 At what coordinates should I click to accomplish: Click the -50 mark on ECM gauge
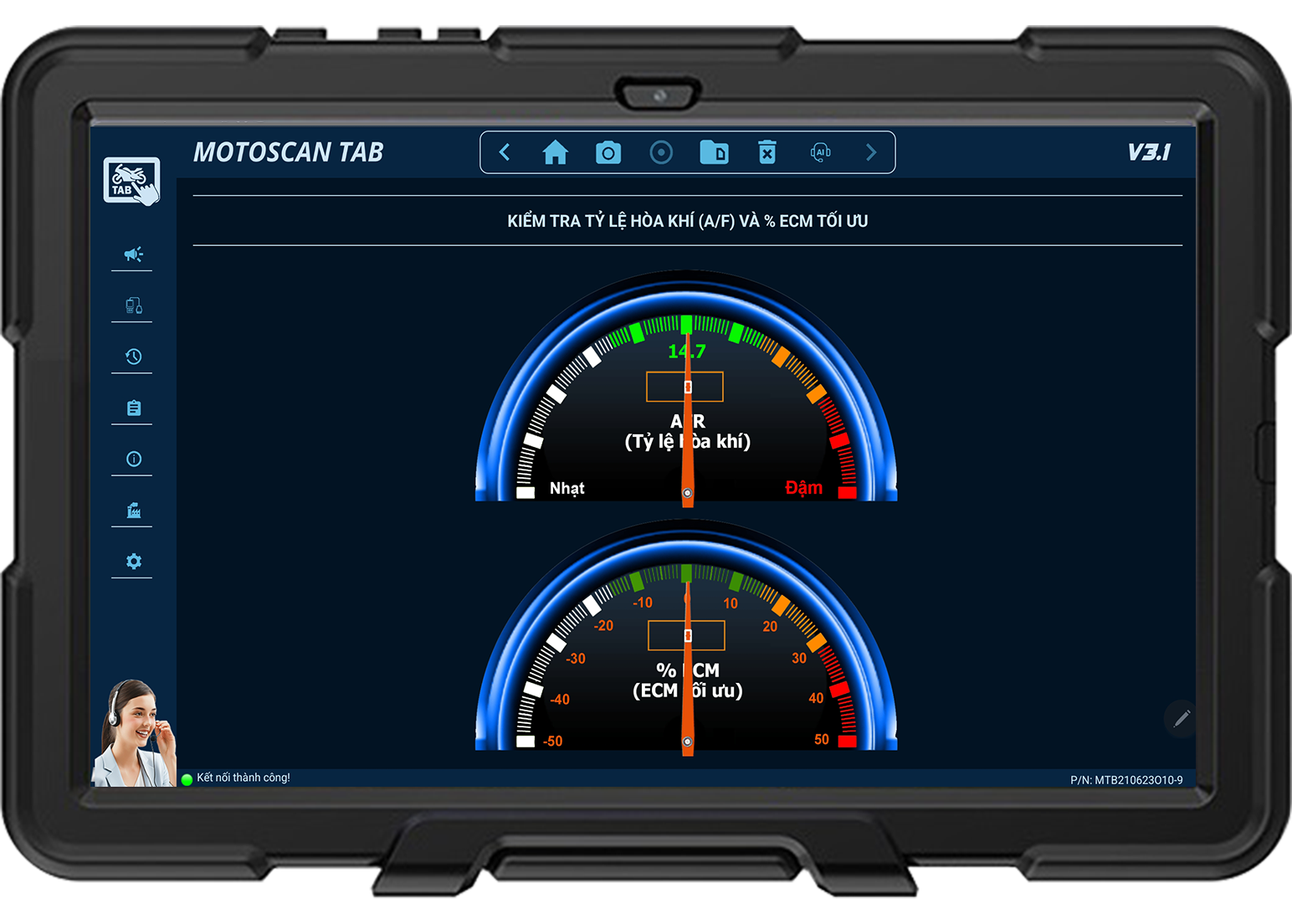click(552, 741)
